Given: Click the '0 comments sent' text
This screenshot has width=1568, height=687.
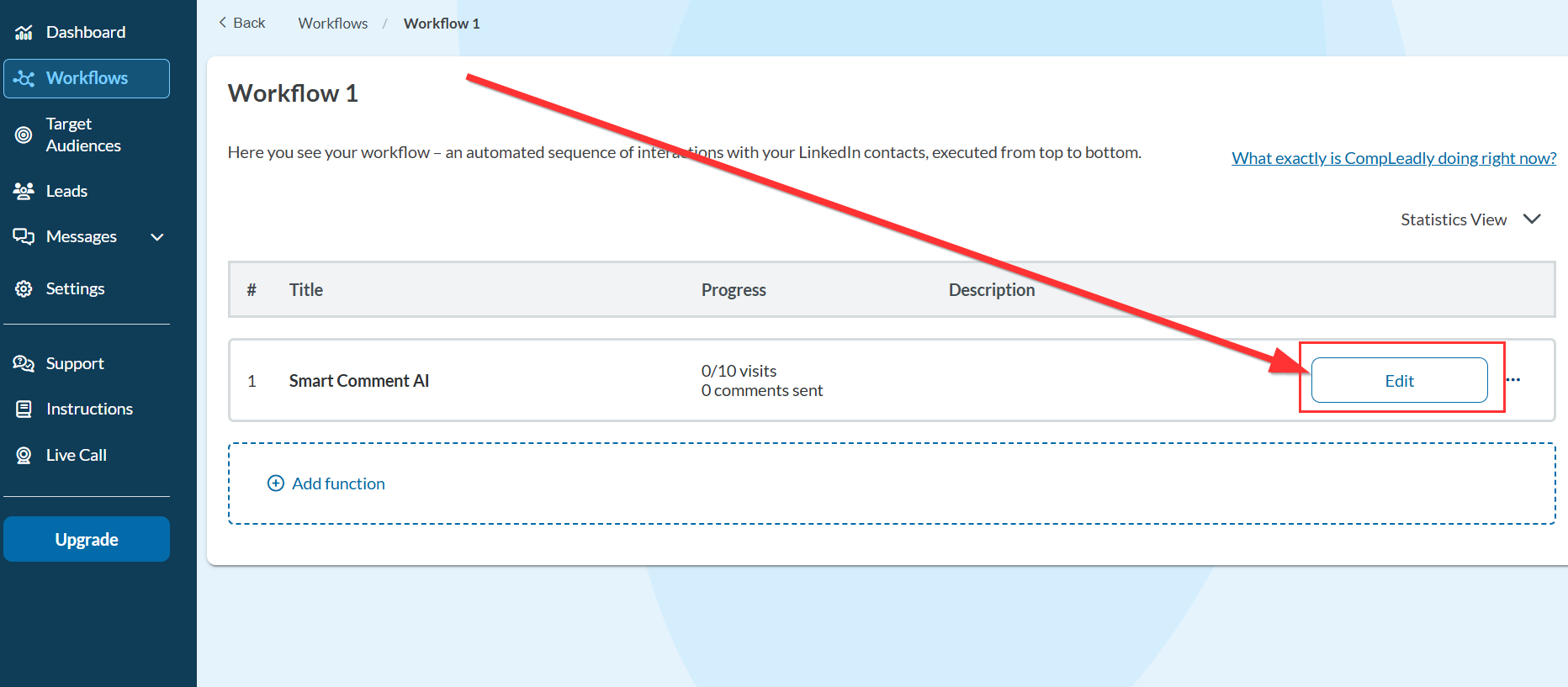Looking at the screenshot, I should (x=762, y=390).
